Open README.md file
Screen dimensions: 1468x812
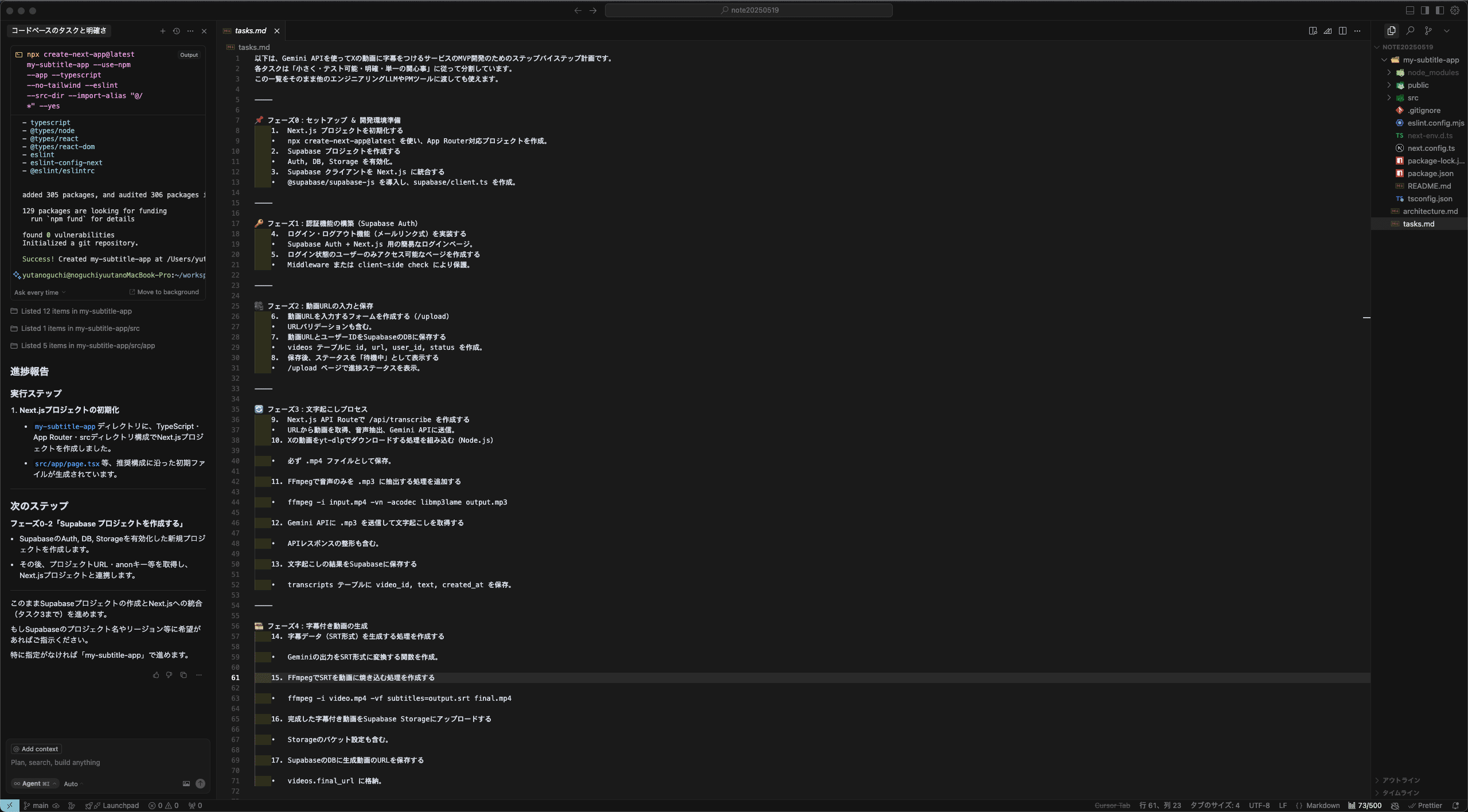point(1419,186)
